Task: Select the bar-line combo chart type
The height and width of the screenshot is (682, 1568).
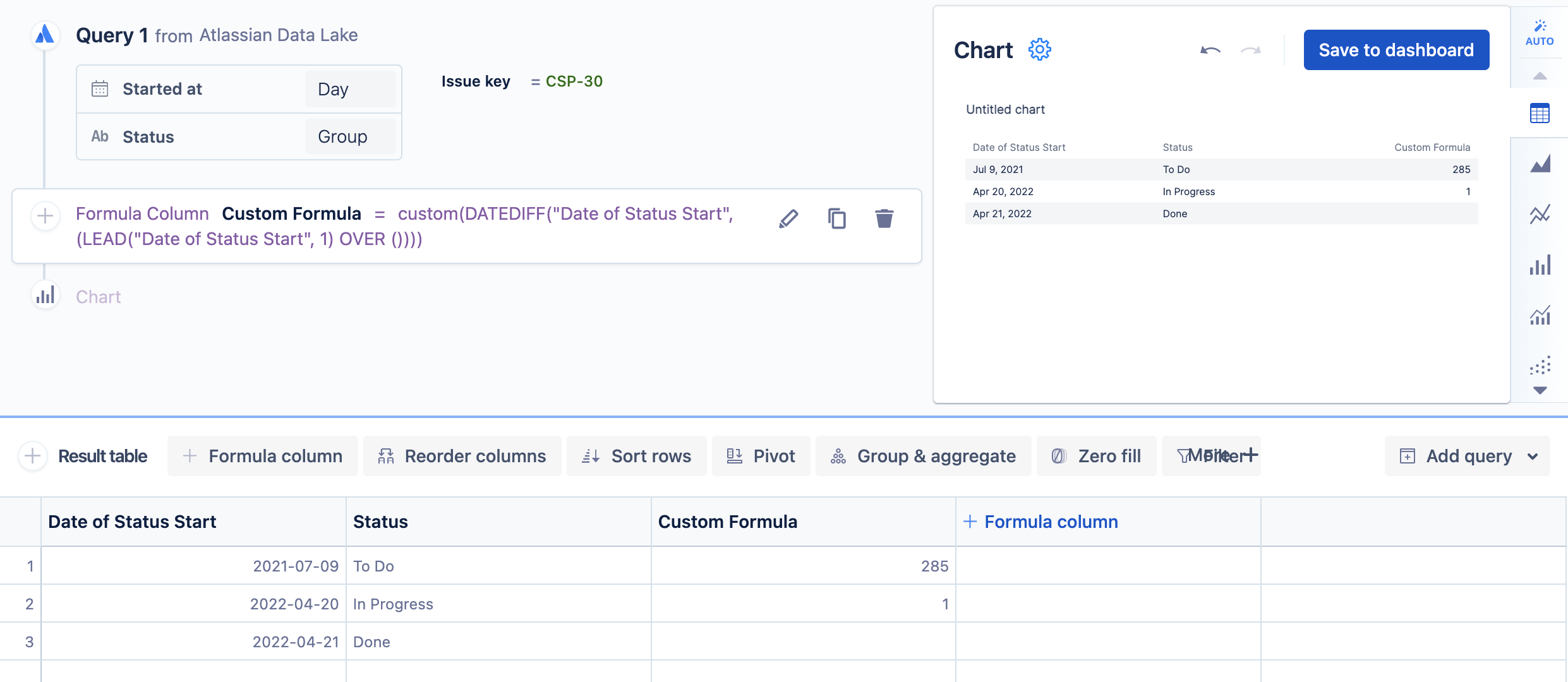Action: click(1540, 315)
